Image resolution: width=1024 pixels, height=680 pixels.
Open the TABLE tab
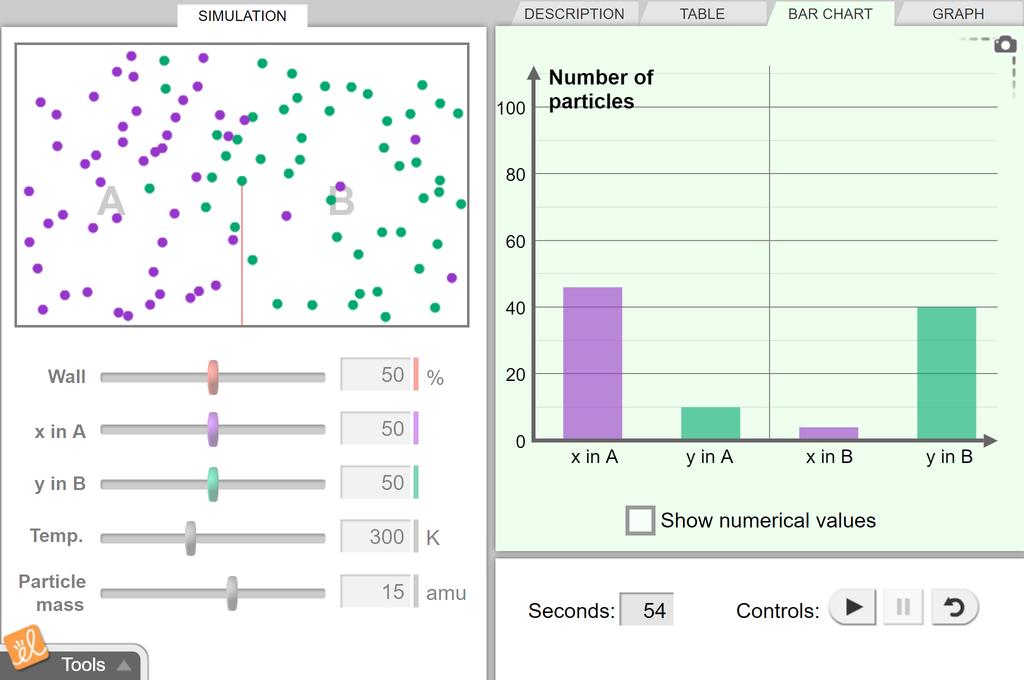702,14
